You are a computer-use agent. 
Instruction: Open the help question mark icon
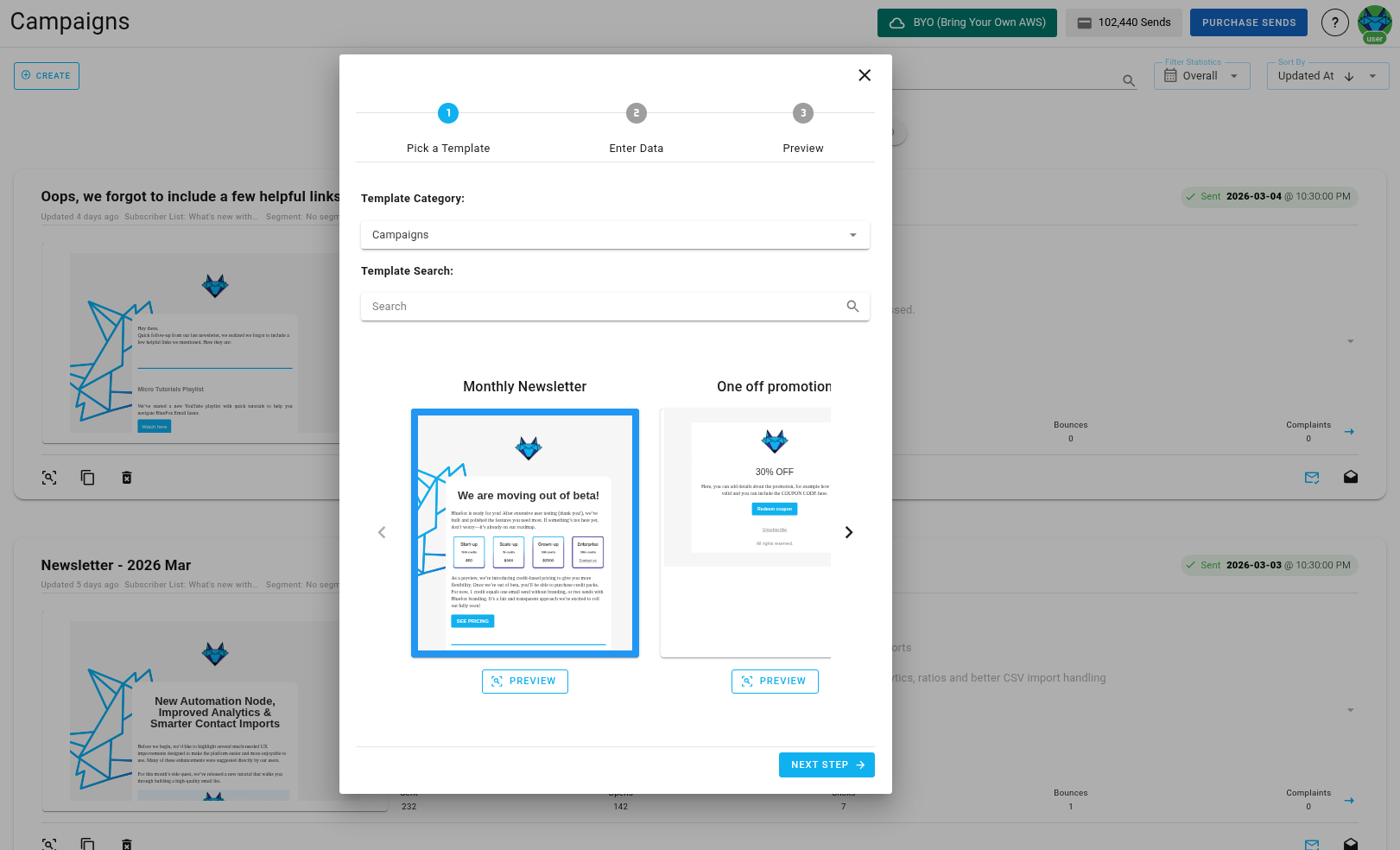(1334, 22)
